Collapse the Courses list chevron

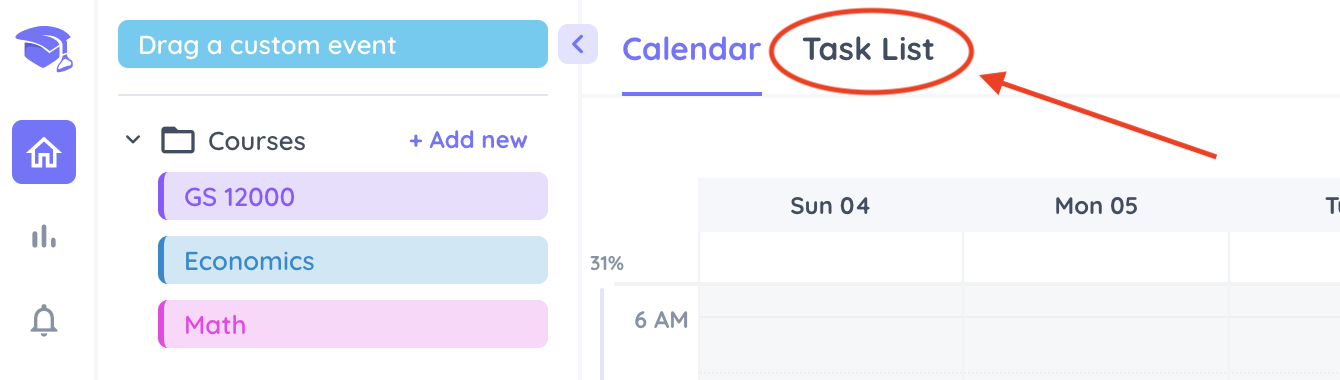click(133, 140)
